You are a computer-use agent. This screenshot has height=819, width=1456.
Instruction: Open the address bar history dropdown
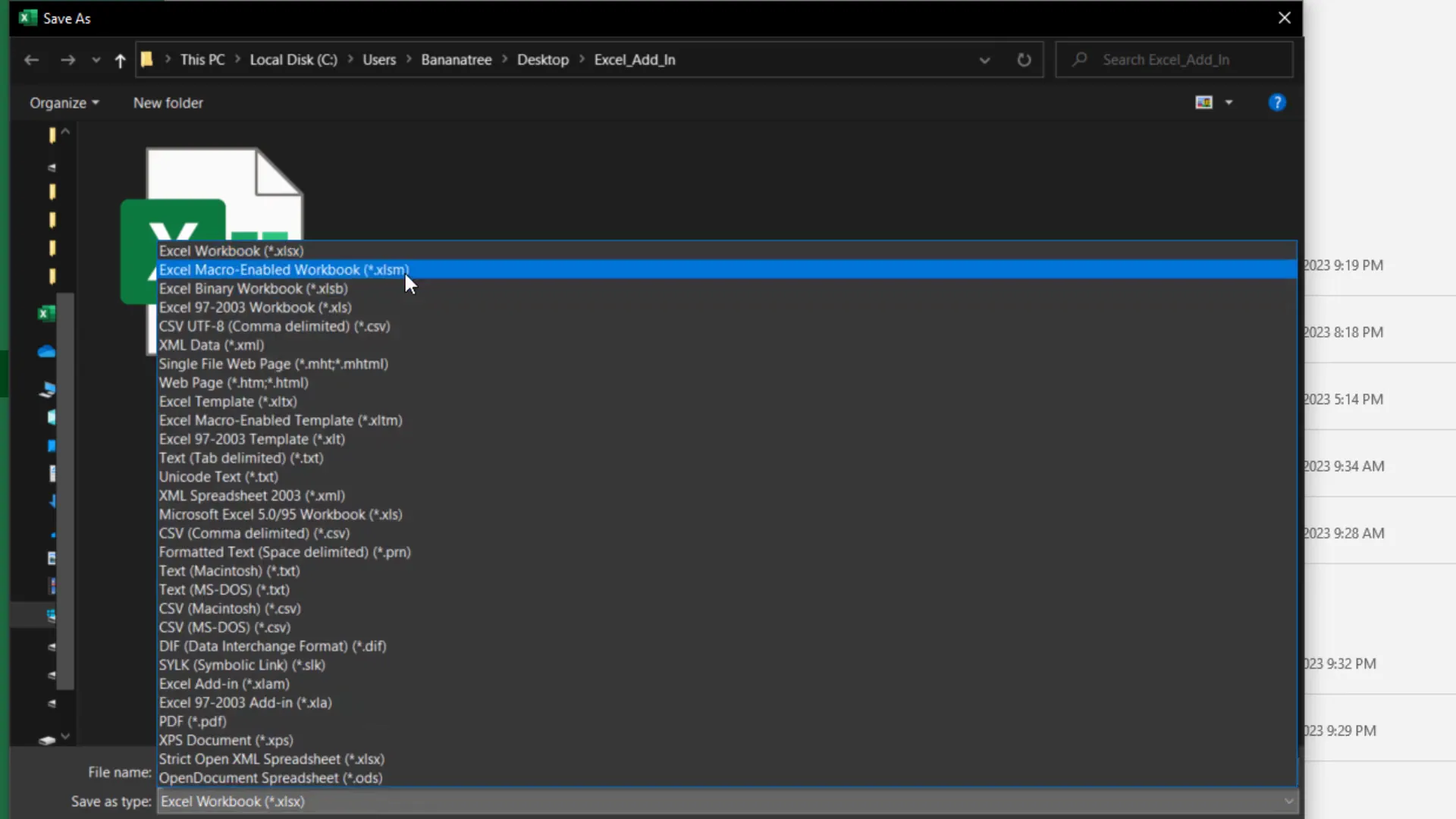pos(984,59)
